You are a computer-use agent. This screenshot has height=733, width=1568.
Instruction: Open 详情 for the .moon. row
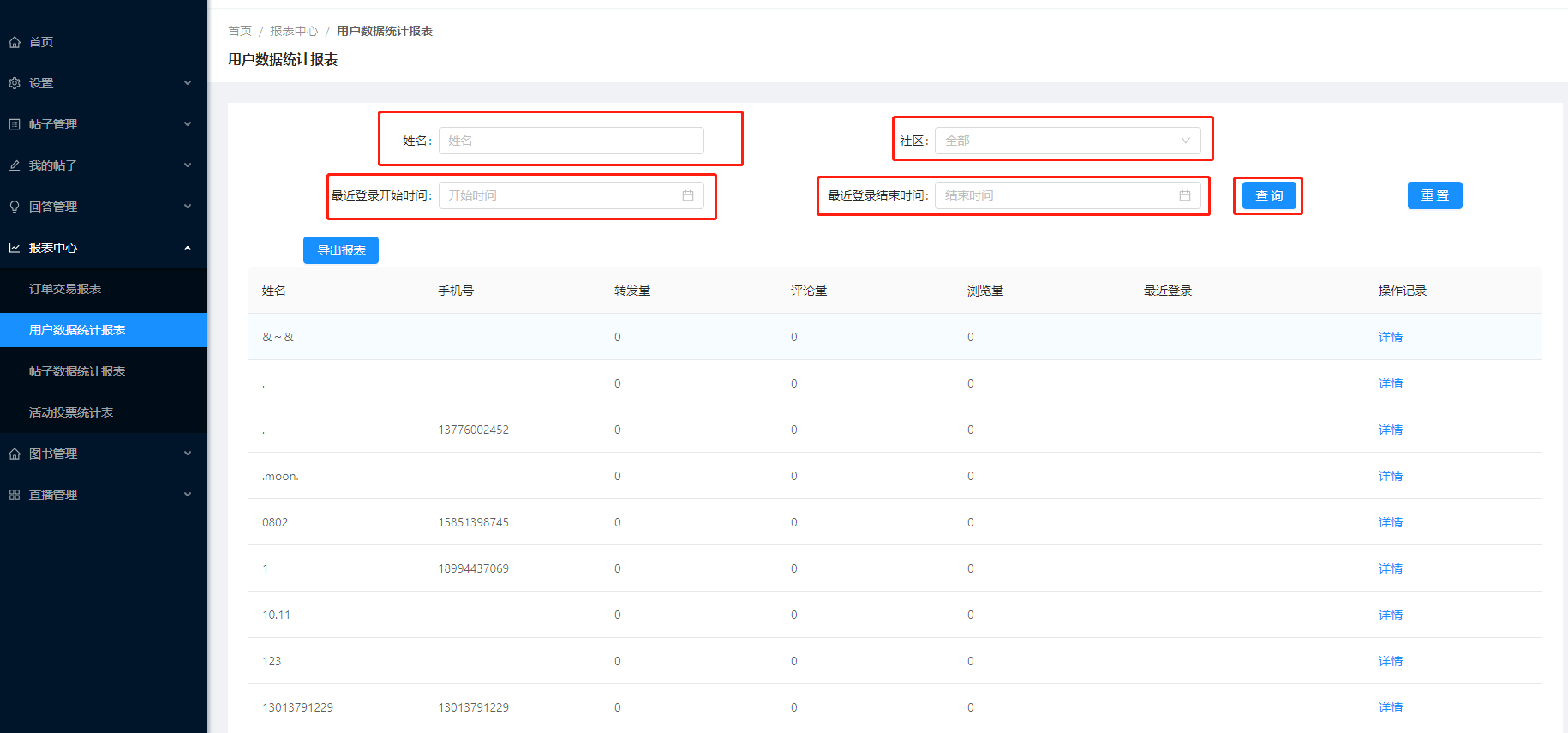point(1391,476)
